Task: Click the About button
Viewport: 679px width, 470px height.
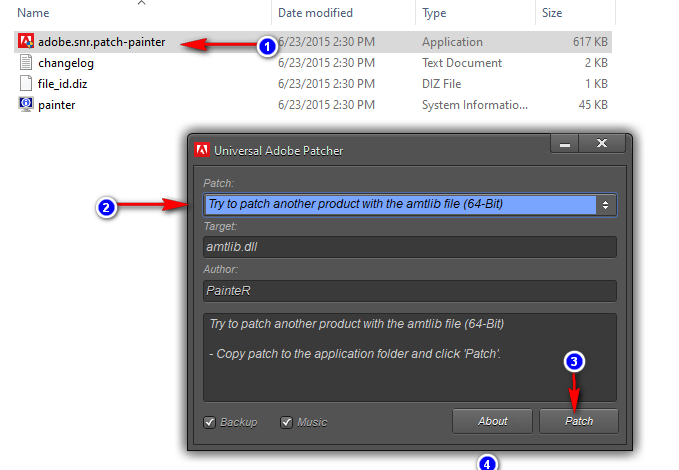Action: coord(492,421)
